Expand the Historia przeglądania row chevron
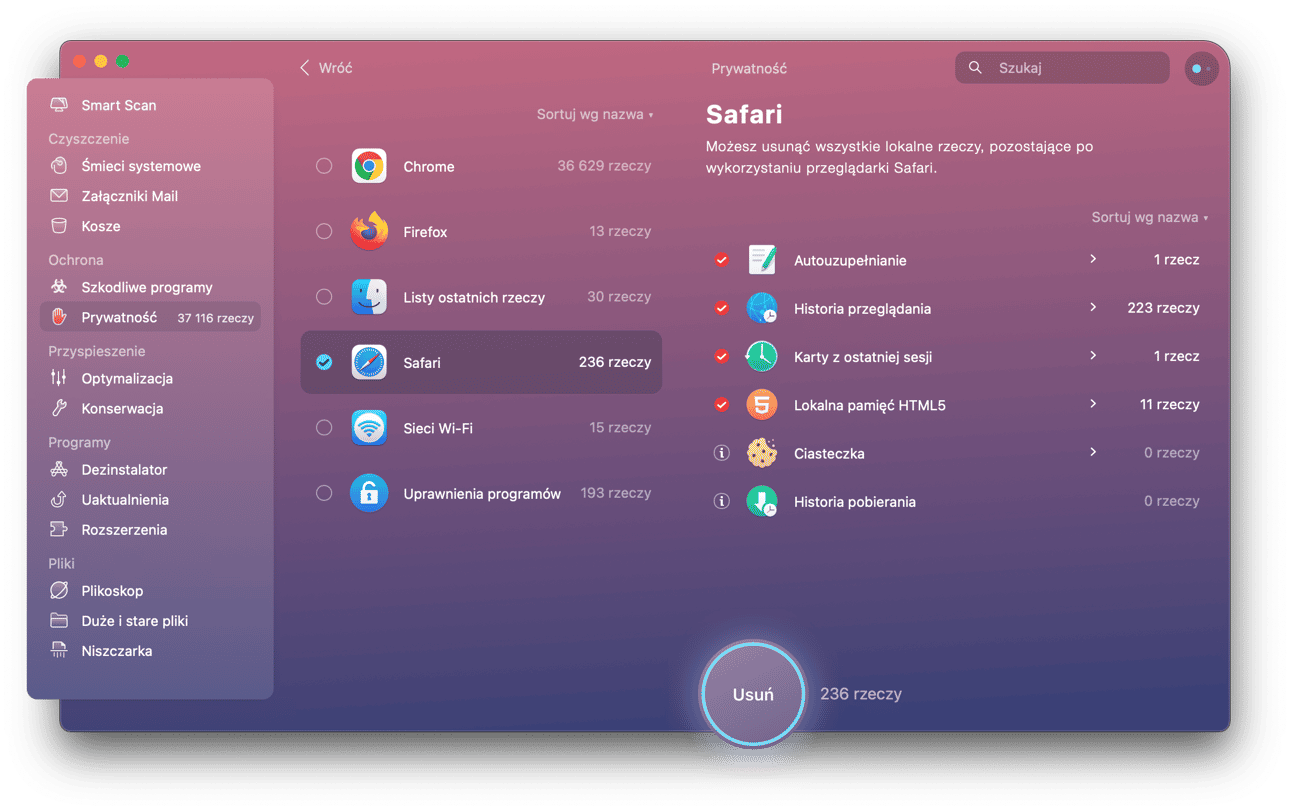The width and height of the screenshot is (1290, 811). coord(1093,307)
